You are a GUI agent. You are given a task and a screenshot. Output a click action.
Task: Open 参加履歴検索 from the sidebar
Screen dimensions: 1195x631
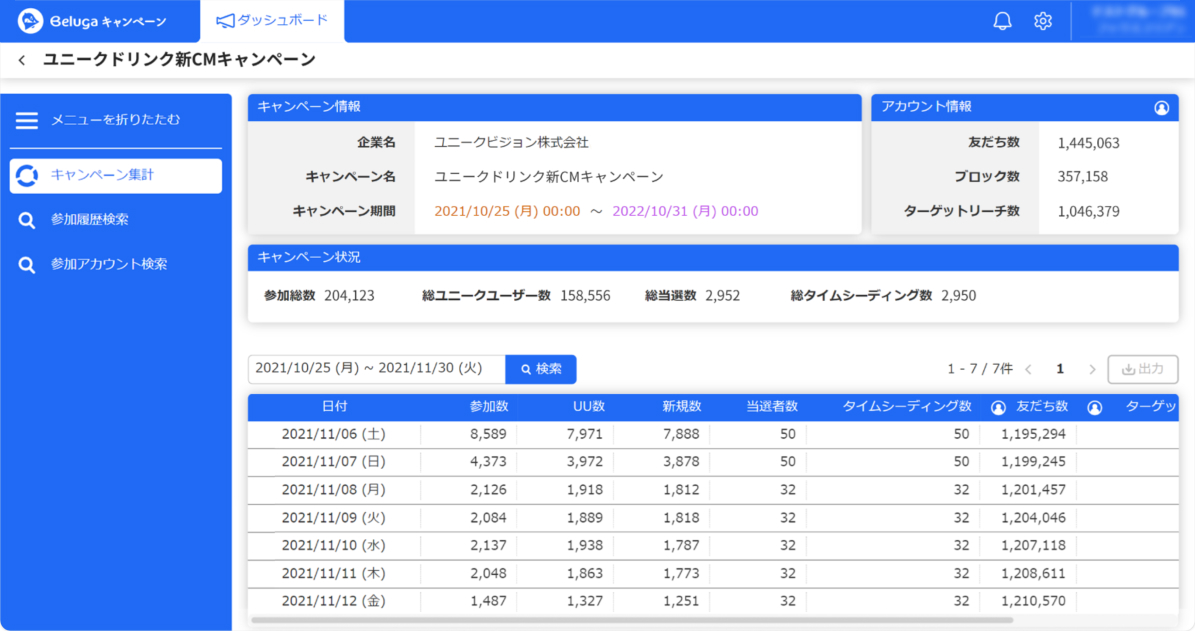pyautogui.click(x=90, y=220)
